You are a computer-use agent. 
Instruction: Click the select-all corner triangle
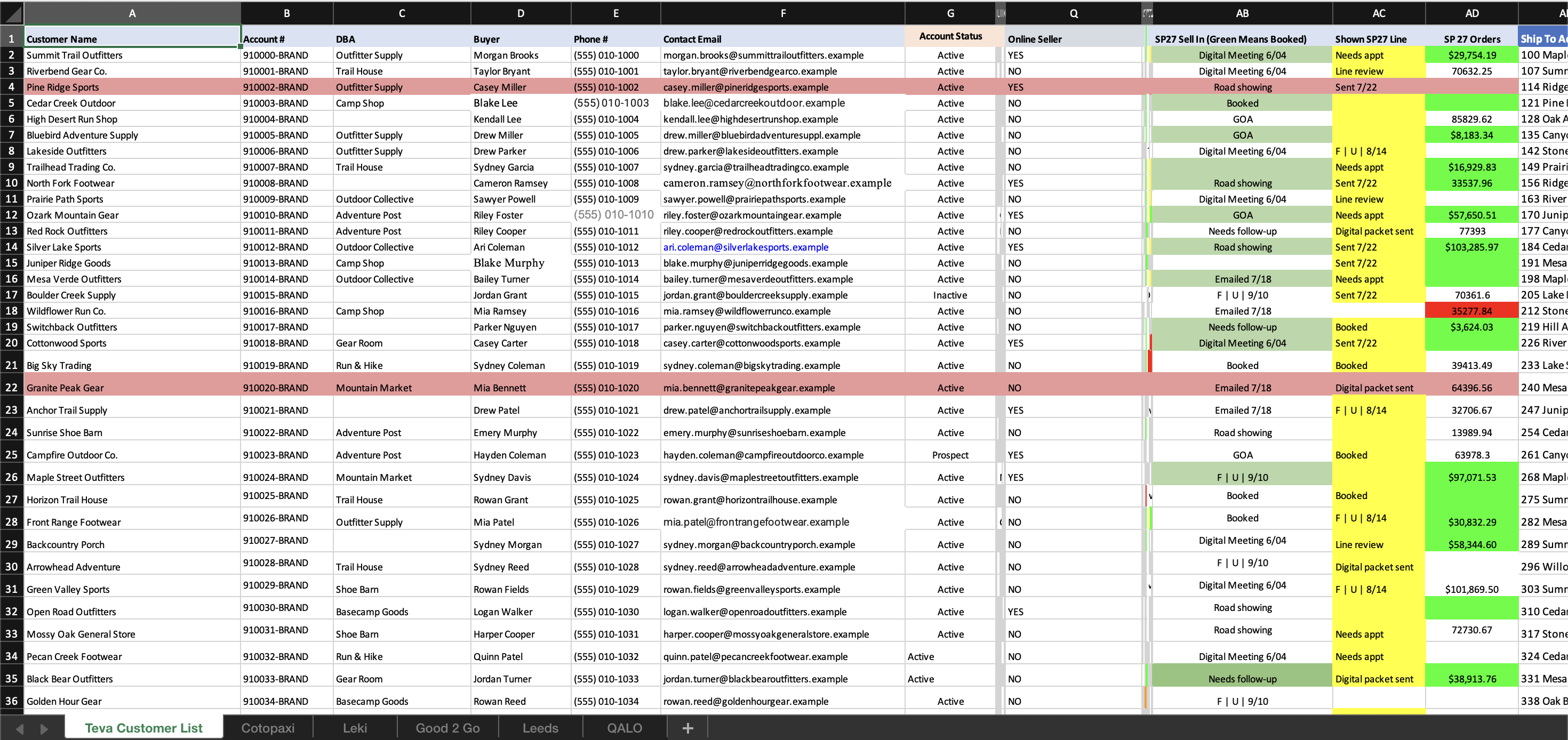12,13
